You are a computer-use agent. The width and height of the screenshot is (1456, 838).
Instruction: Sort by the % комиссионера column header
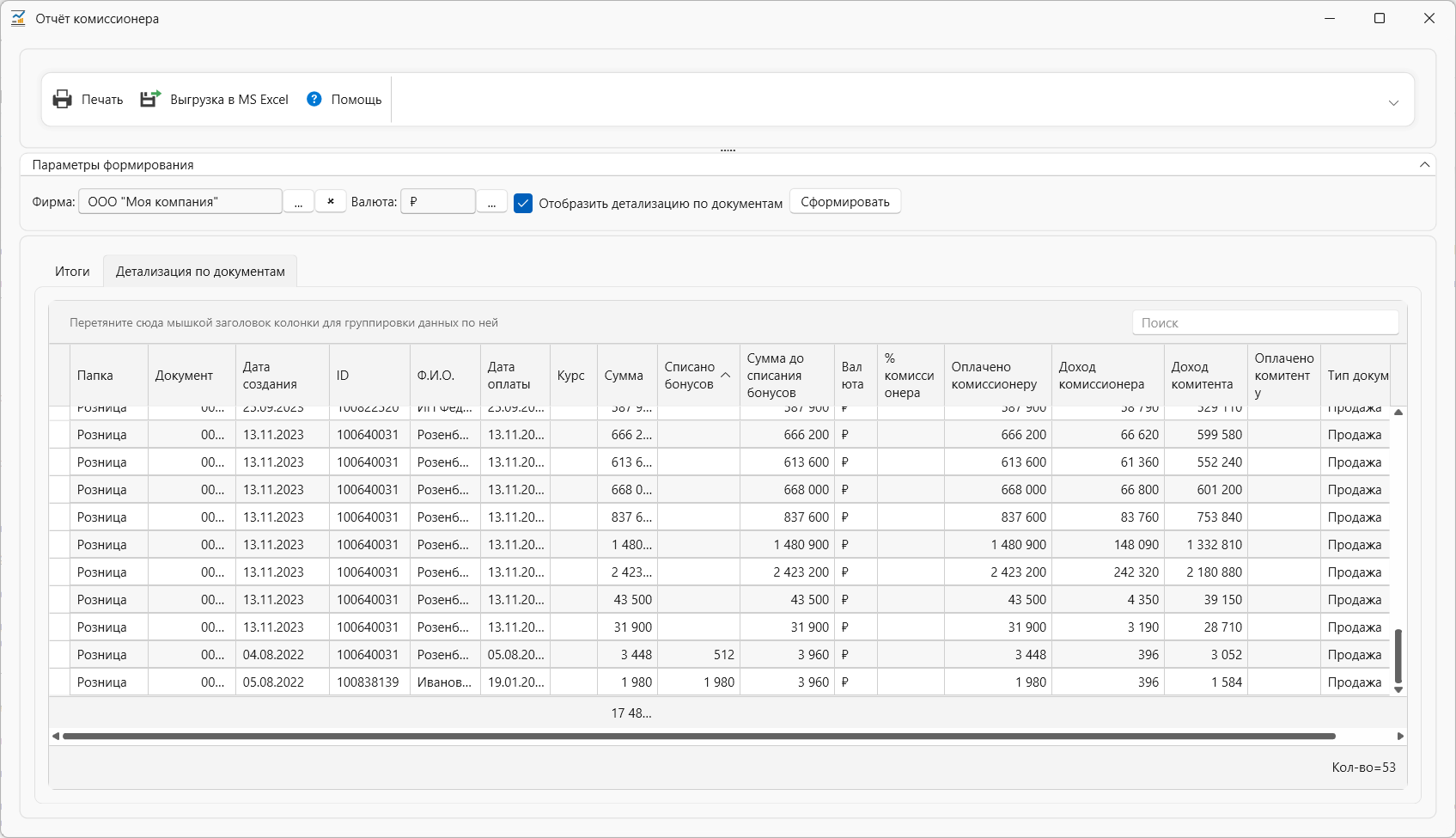tap(911, 376)
